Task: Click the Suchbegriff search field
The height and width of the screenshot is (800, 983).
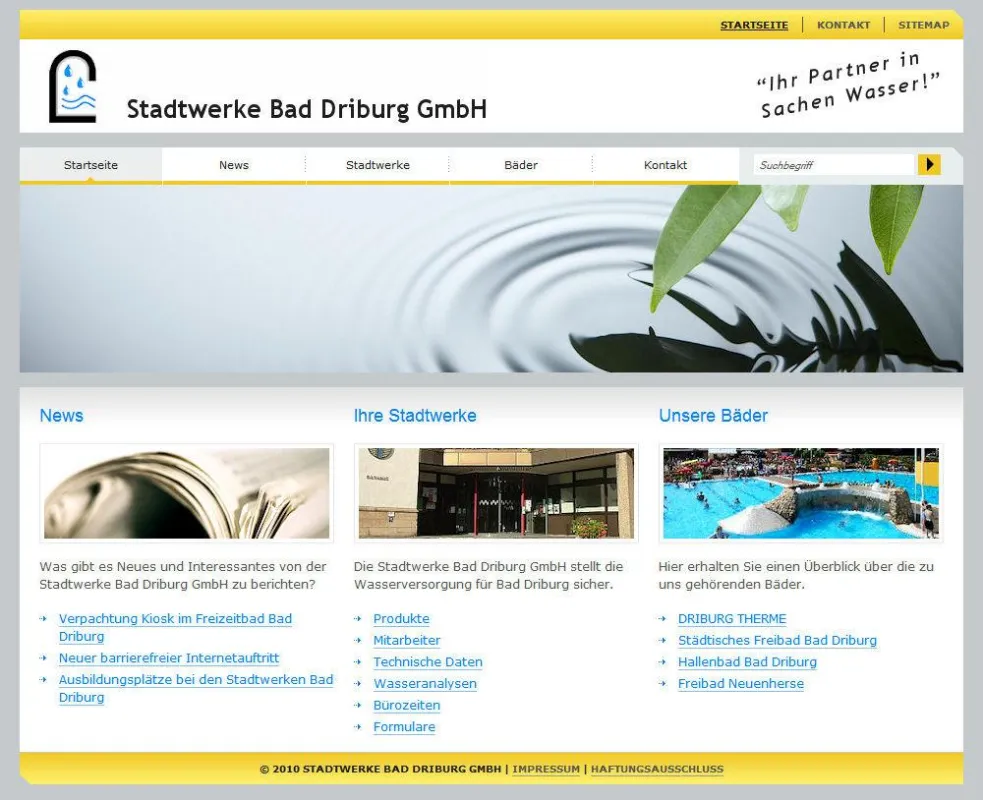Action: pos(834,165)
